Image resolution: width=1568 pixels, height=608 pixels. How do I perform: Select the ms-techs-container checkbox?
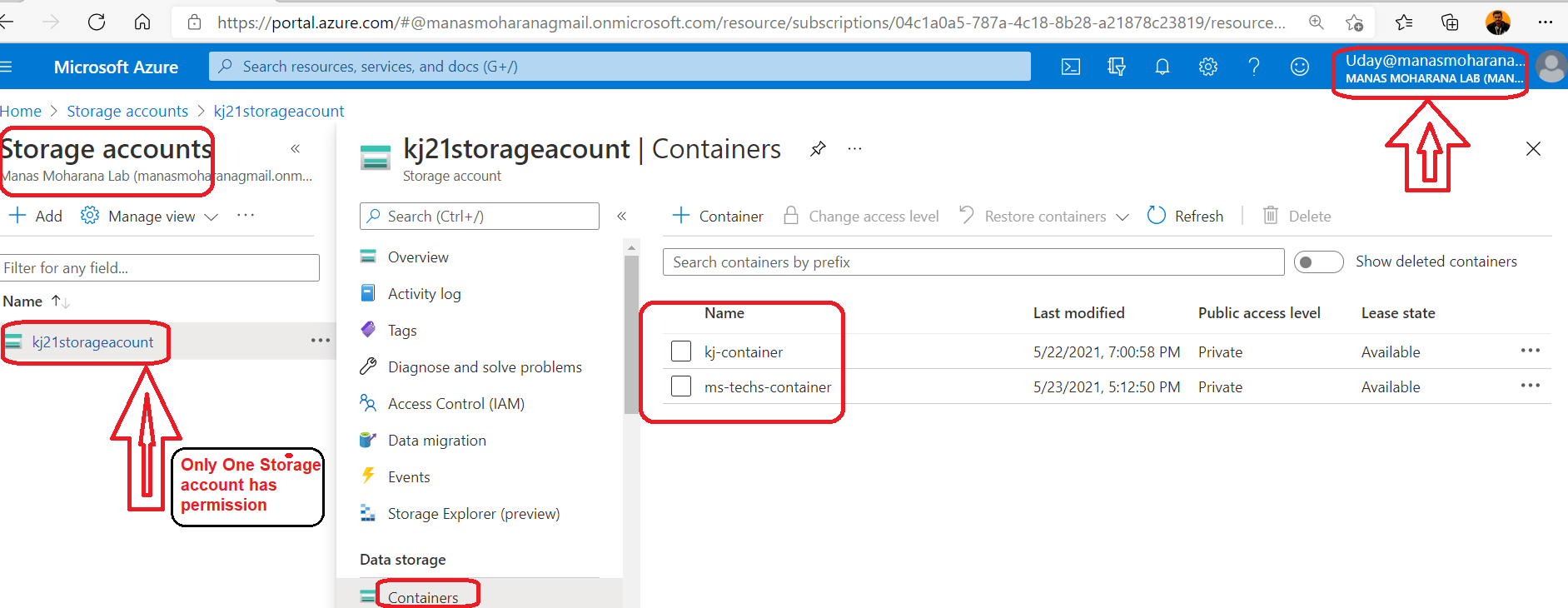pyautogui.click(x=681, y=386)
